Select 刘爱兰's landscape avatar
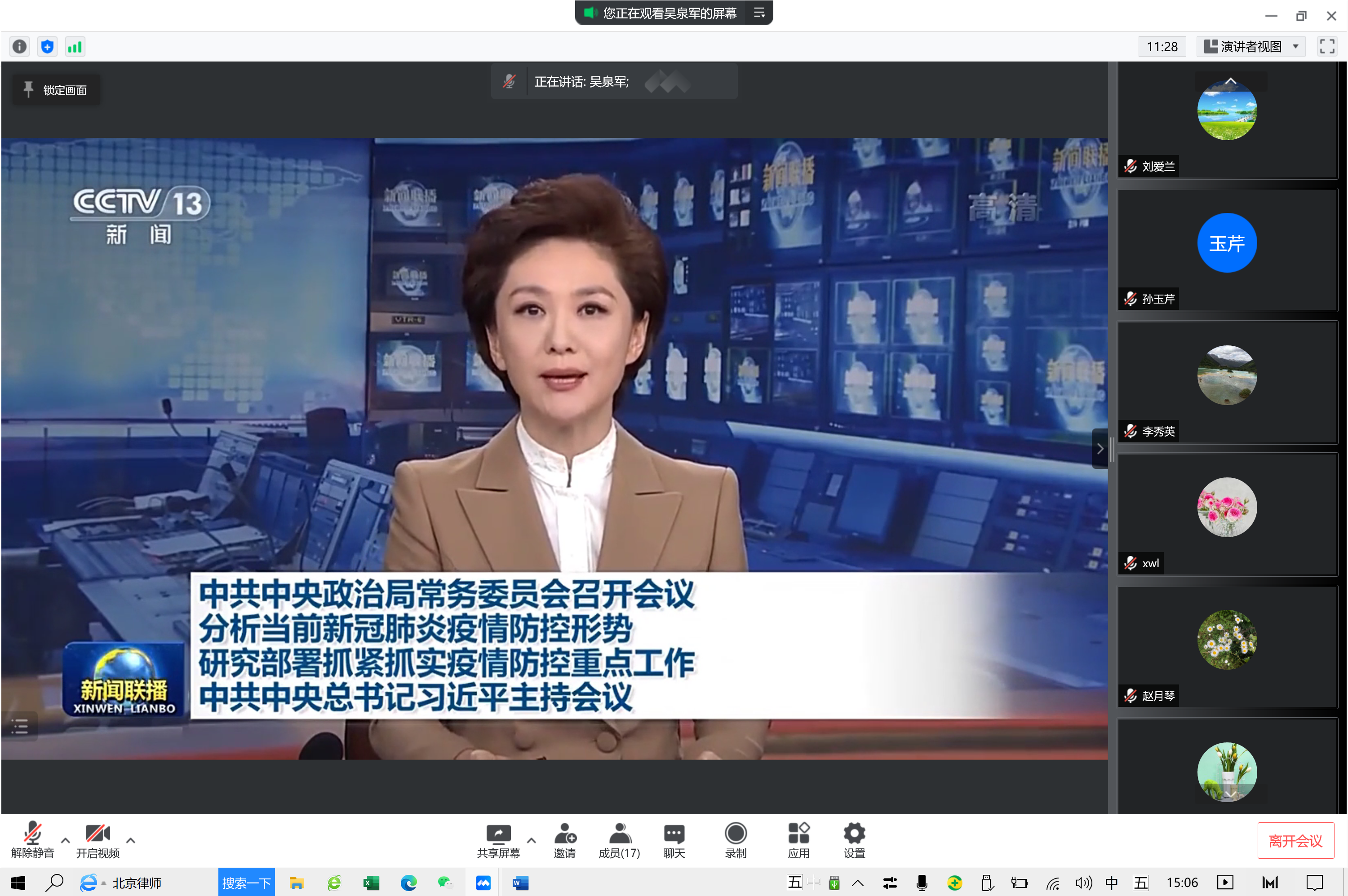This screenshot has height=896, width=1348. tap(1227, 110)
